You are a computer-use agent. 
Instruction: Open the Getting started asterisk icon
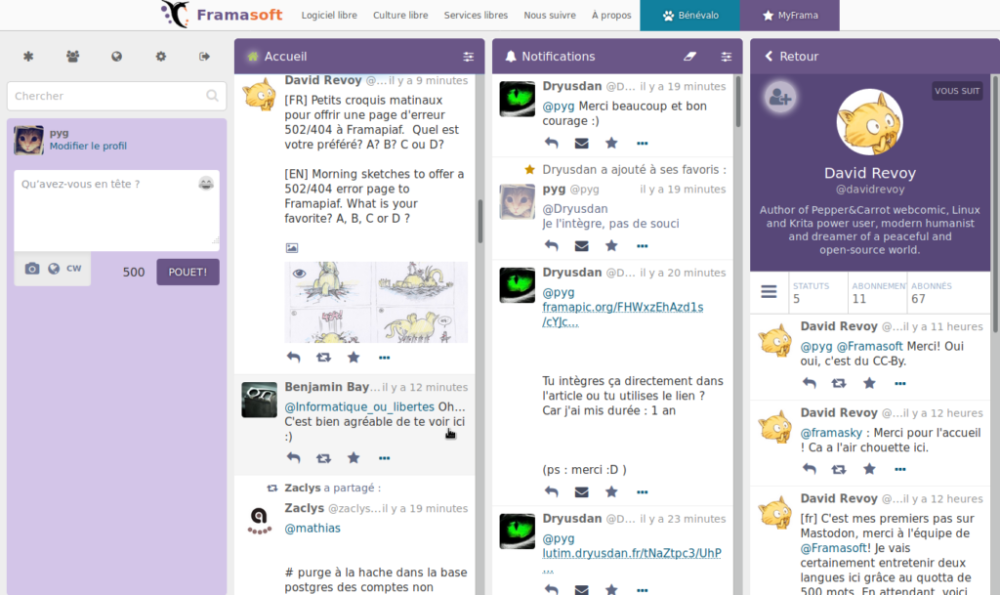coord(28,57)
